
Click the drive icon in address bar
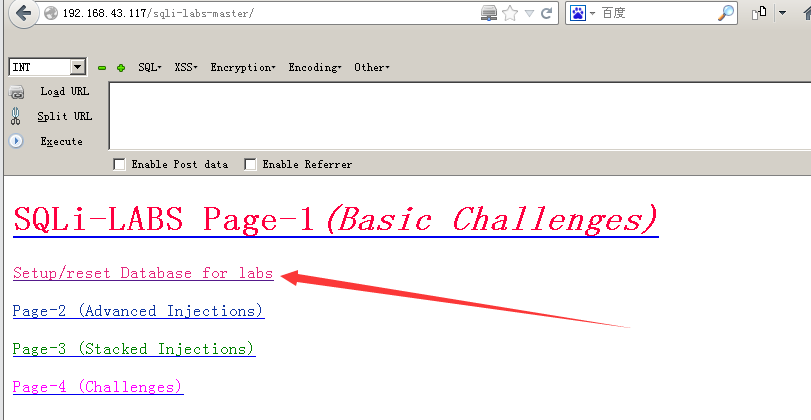pyautogui.click(x=488, y=13)
